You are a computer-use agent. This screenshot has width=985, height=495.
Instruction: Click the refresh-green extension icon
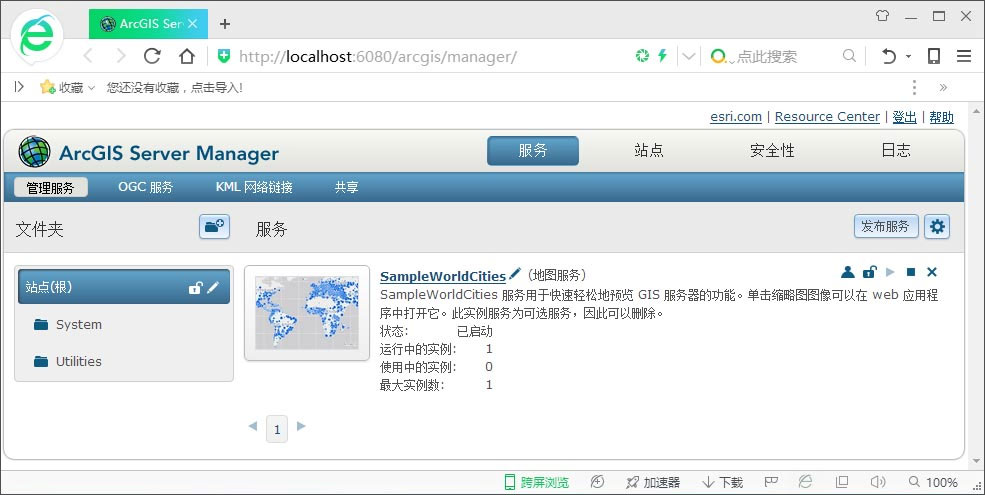[x=641, y=56]
